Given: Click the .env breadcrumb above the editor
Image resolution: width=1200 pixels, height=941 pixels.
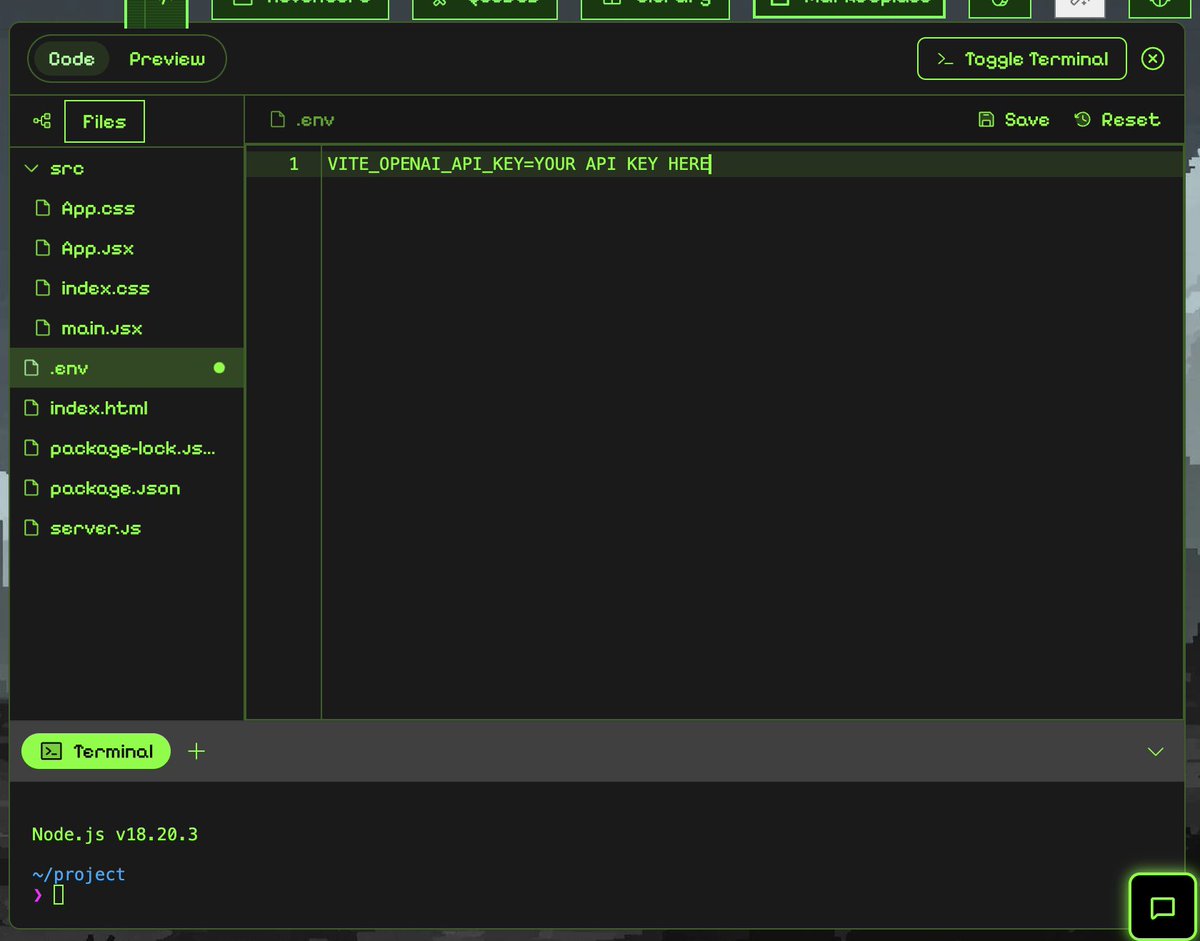Looking at the screenshot, I should (303, 120).
